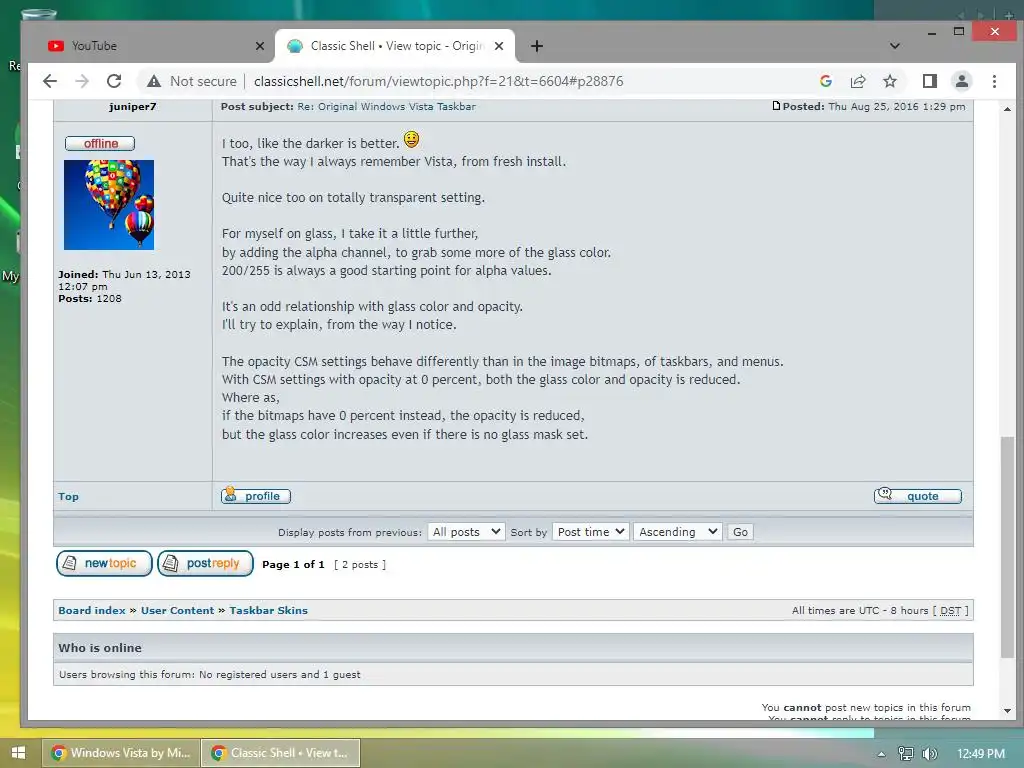Screen dimensions: 1024x768
Task: Open the Not secure site warning
Action: click(x=191, y=81)
